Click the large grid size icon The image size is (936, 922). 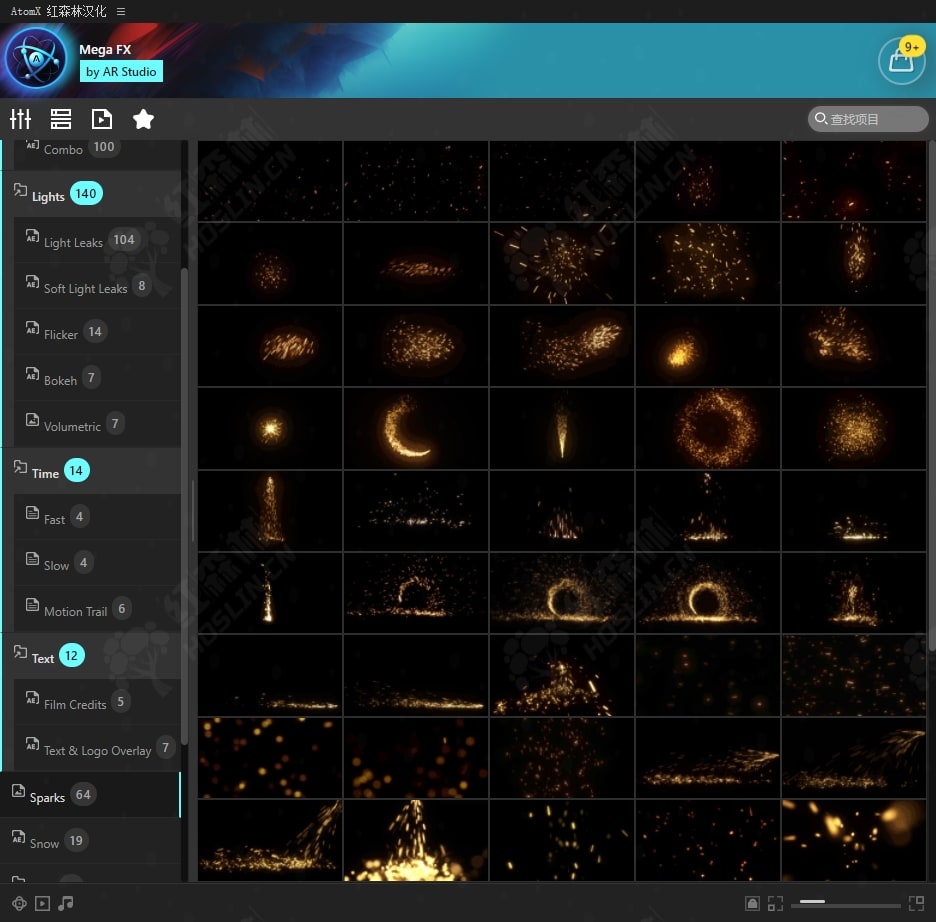[x=916, y=904]
